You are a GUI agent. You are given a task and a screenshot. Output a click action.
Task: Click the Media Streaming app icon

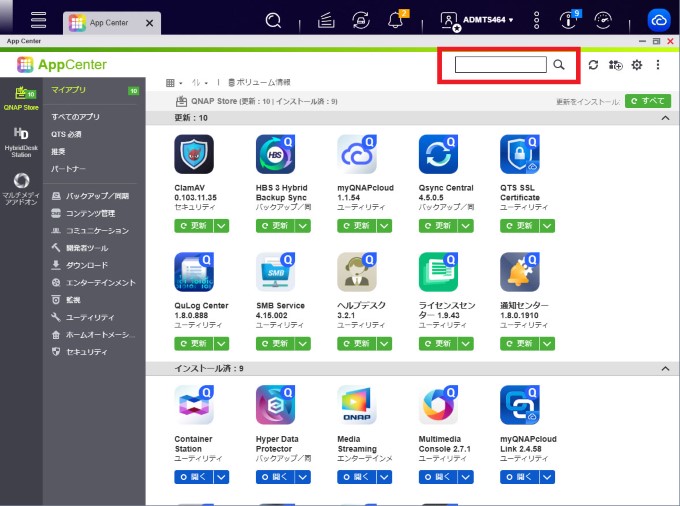pyautogui.click(x=357, y=405)
